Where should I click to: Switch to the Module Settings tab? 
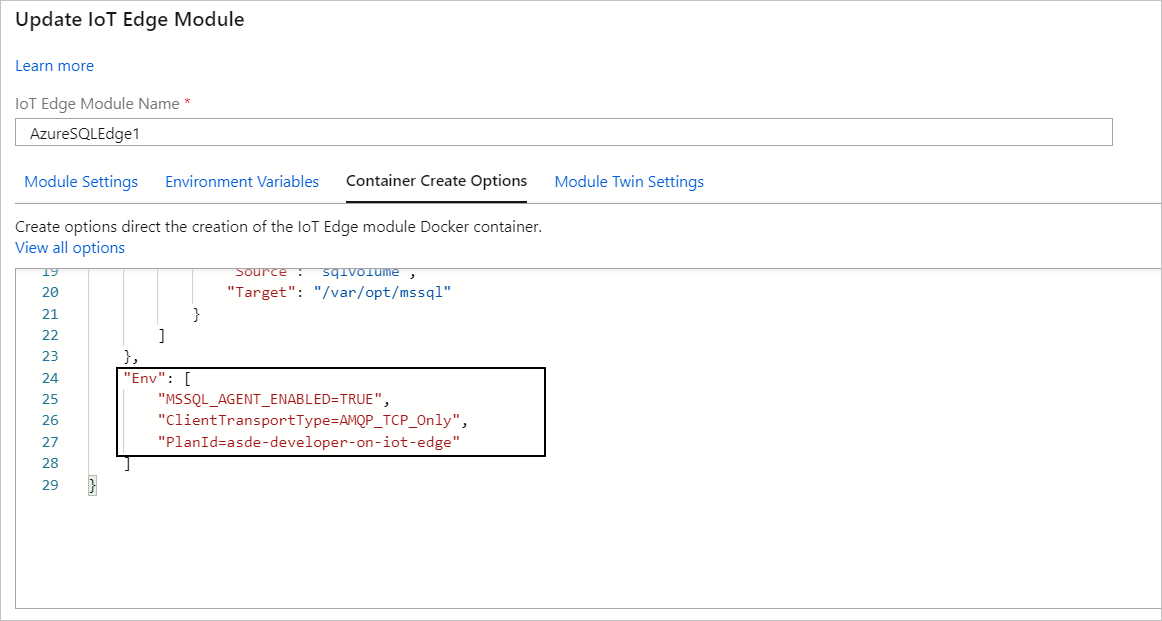(81, 181)
